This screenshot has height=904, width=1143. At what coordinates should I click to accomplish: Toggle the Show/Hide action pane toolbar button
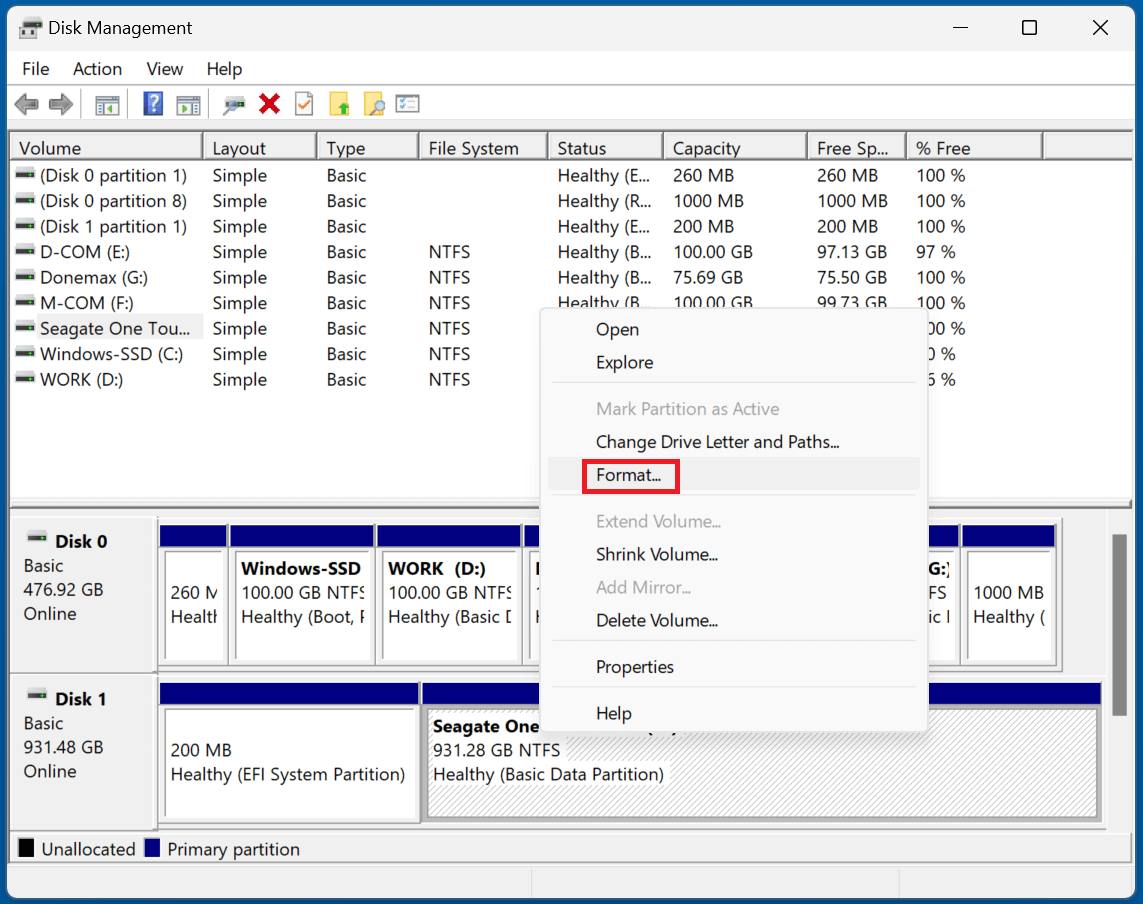[188, 104]
